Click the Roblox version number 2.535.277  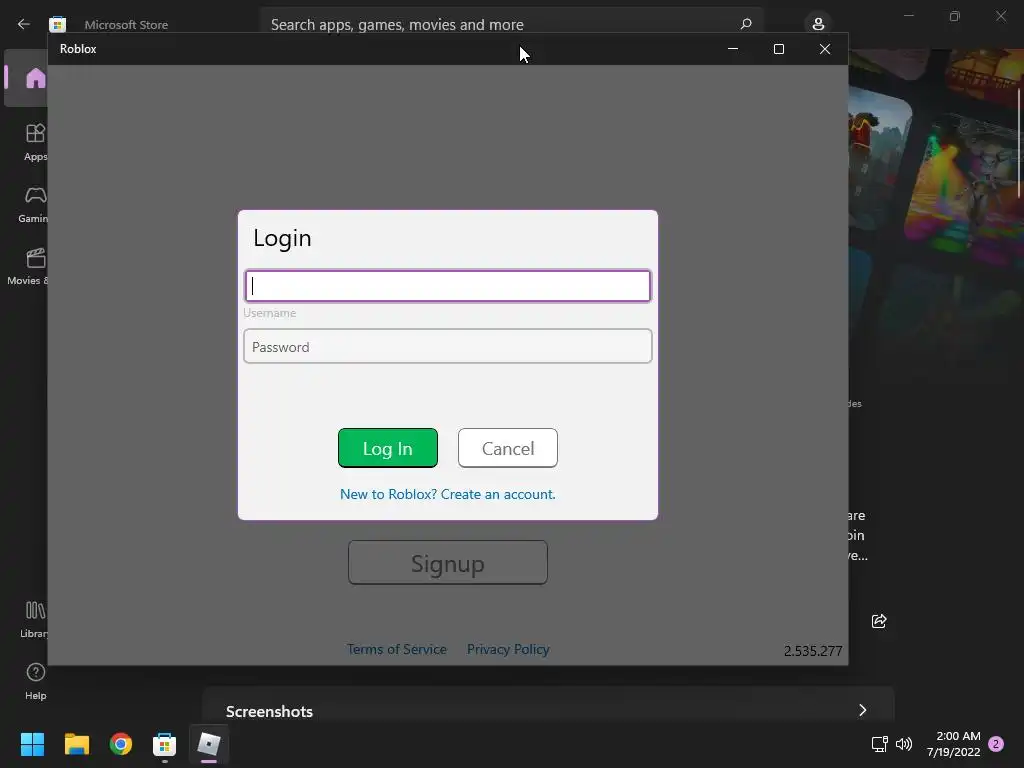coord(813,651)
